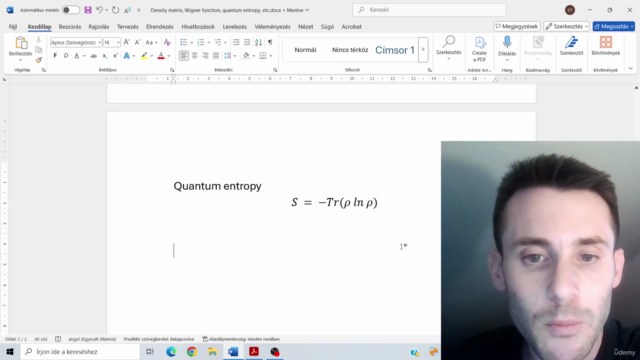The image size is (640, 360).
Task: Toggle strikethrough formatting
Action: click(x=94, y=56)
